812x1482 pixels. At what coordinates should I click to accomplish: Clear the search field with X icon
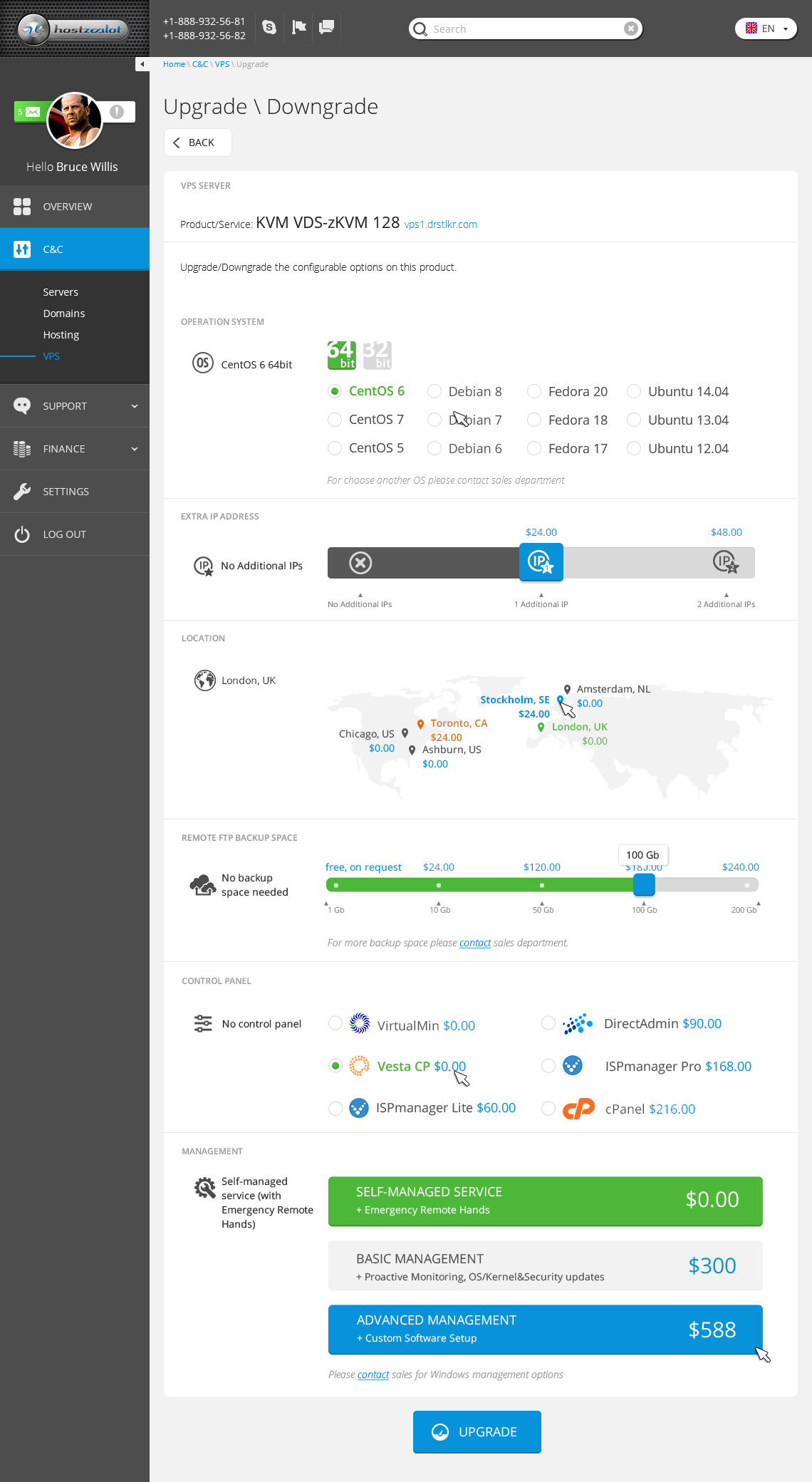(x=630, y=28)
